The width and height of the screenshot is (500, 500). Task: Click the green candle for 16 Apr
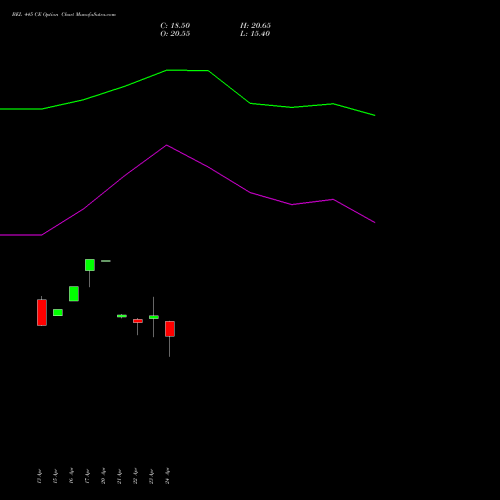[x=74, y=294]
